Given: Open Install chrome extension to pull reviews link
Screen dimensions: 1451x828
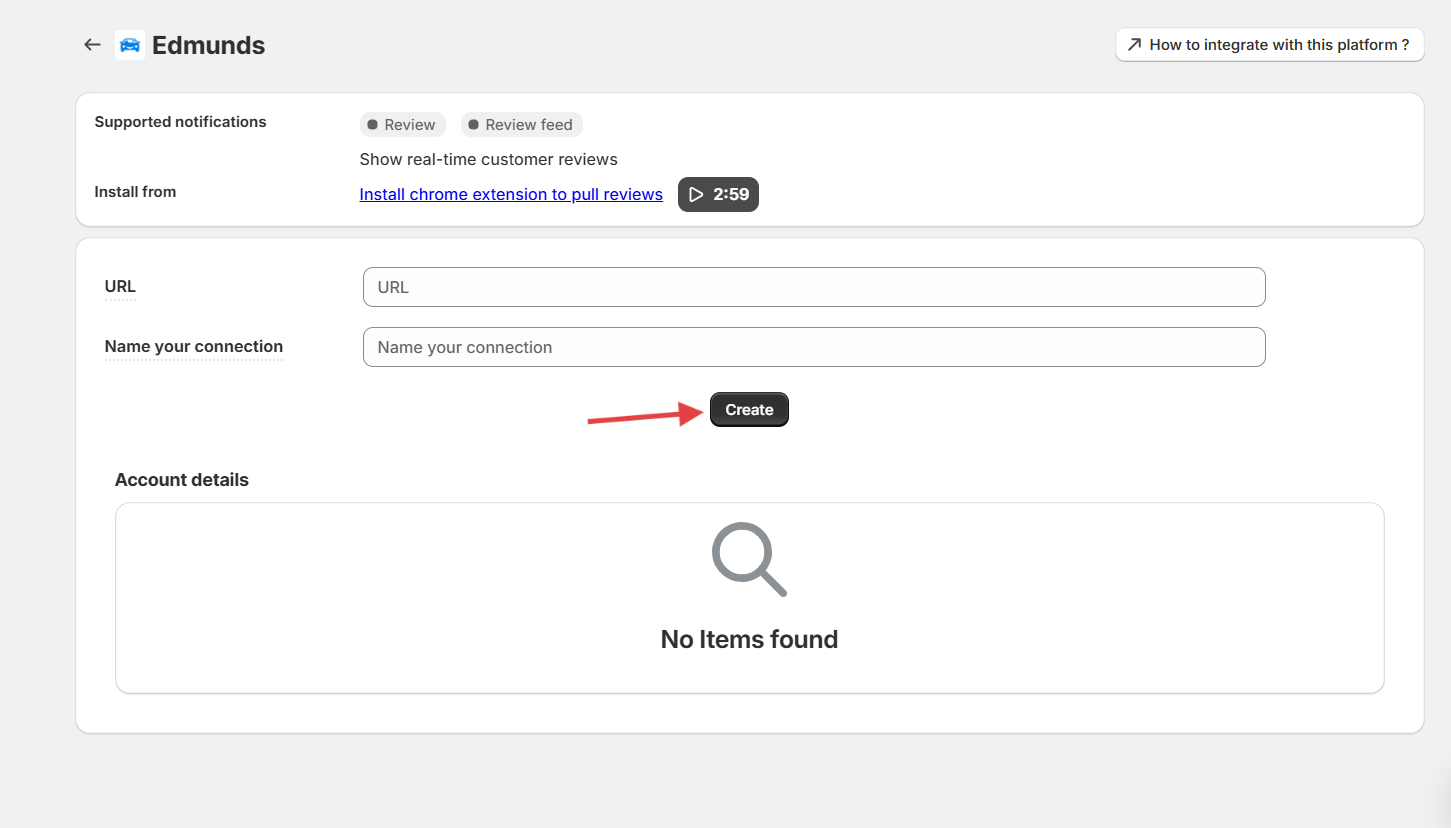Looking at the screenshot, I should coord(511,194).
